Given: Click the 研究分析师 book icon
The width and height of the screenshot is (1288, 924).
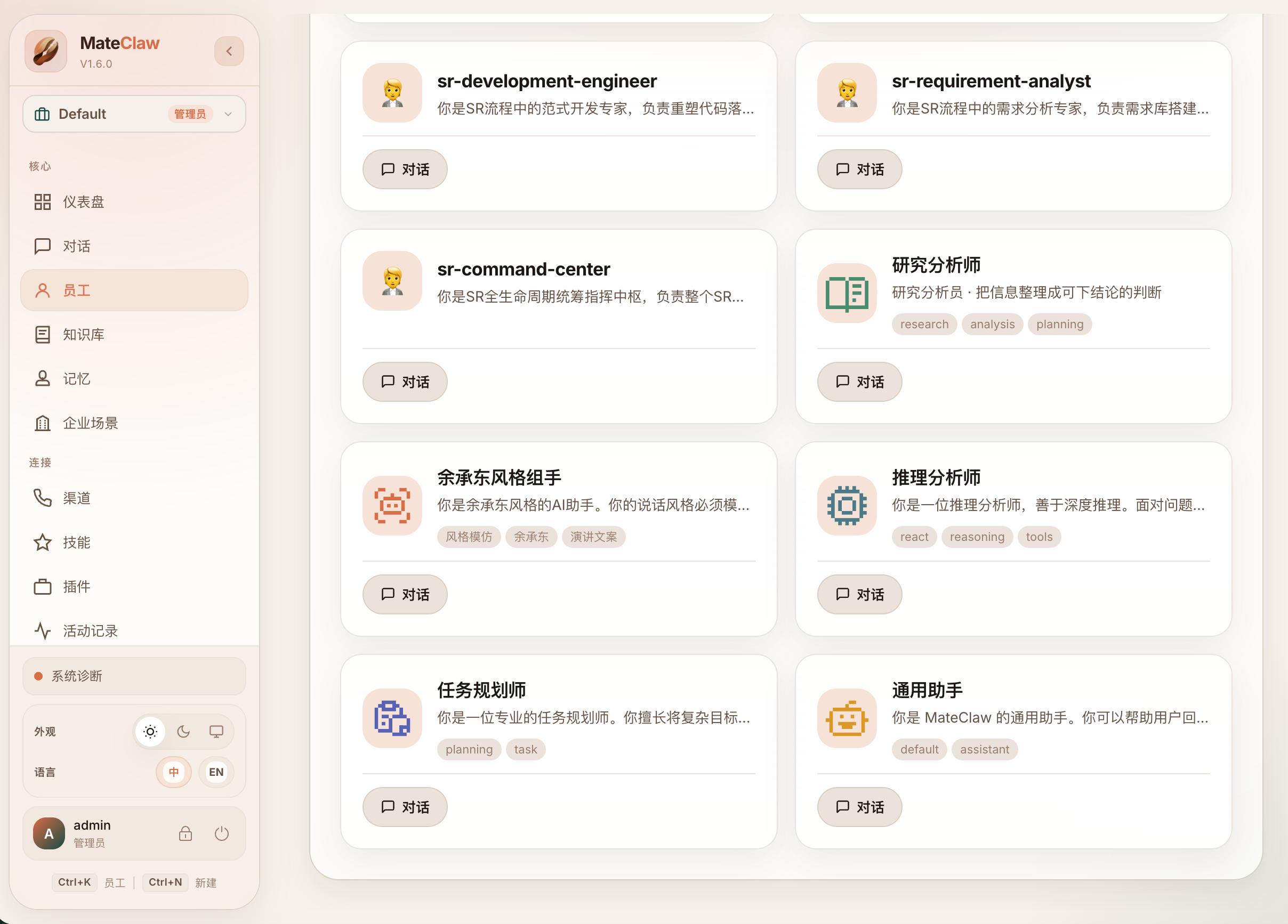Looking at the screenshot, I should click(847, 294).
